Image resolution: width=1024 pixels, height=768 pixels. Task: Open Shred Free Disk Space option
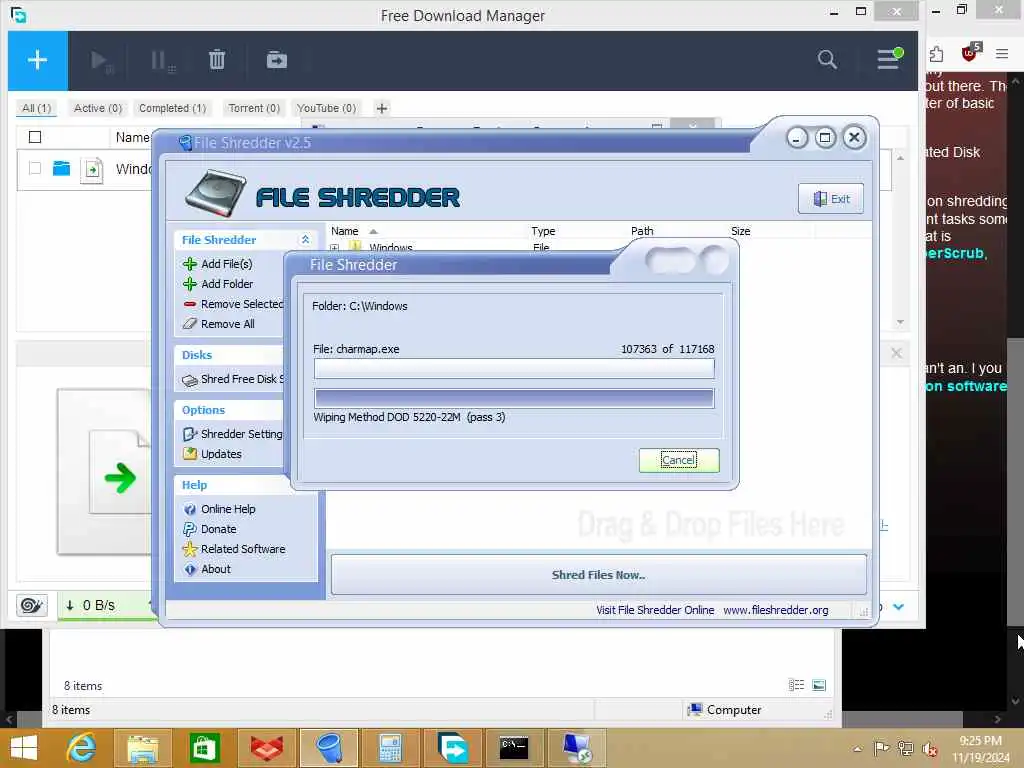tap(234, 379)
